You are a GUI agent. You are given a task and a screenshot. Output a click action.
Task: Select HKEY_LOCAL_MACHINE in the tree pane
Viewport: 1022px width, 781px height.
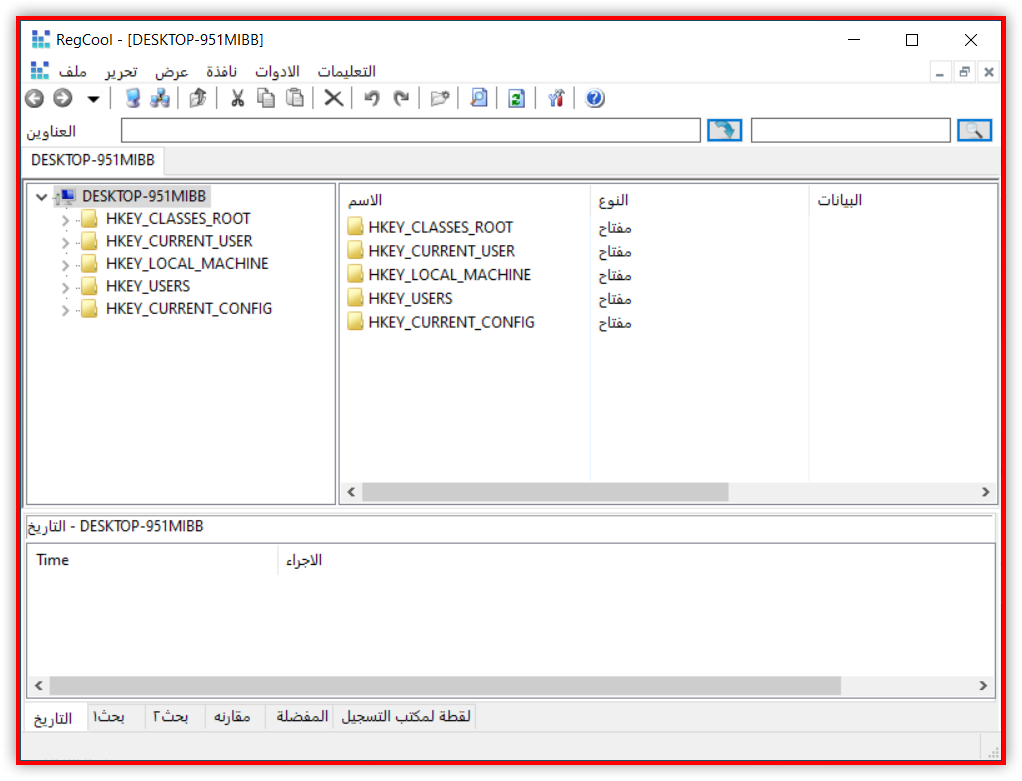pos(187,263)
